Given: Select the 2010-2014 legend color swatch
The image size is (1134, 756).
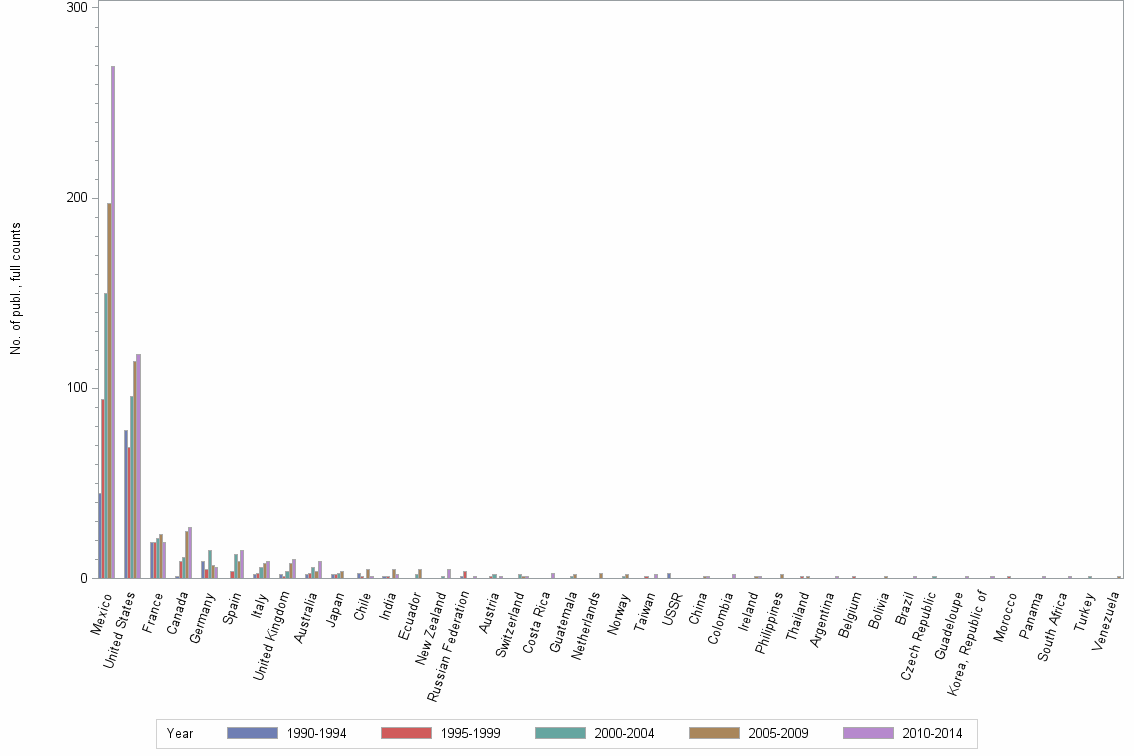Looking at the screenshot, I should click(x=867, y=733).
